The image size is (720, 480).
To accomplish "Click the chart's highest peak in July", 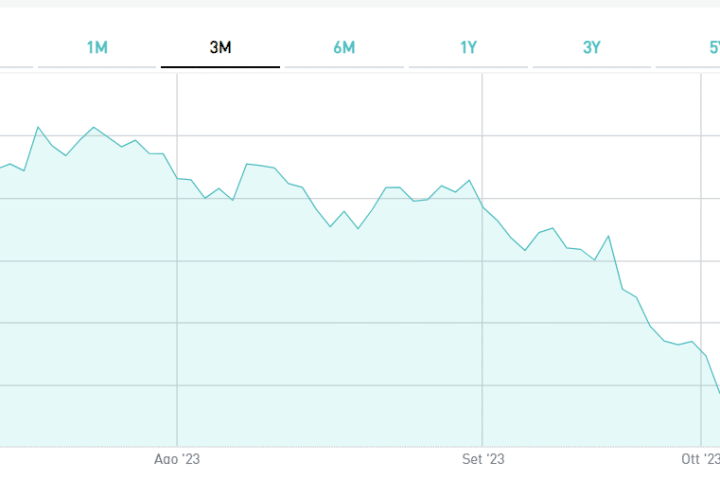I will 38,127.
